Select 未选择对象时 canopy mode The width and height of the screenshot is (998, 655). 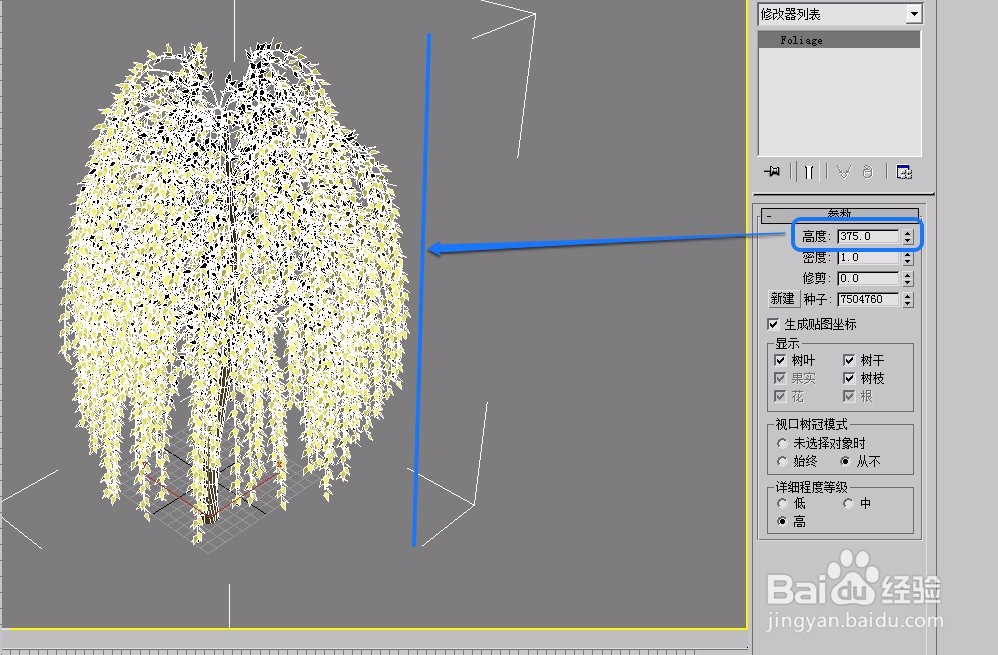782,443
